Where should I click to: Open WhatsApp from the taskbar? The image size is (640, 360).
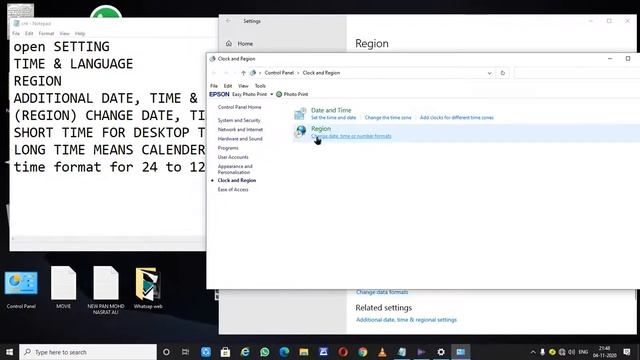(264, 352)
